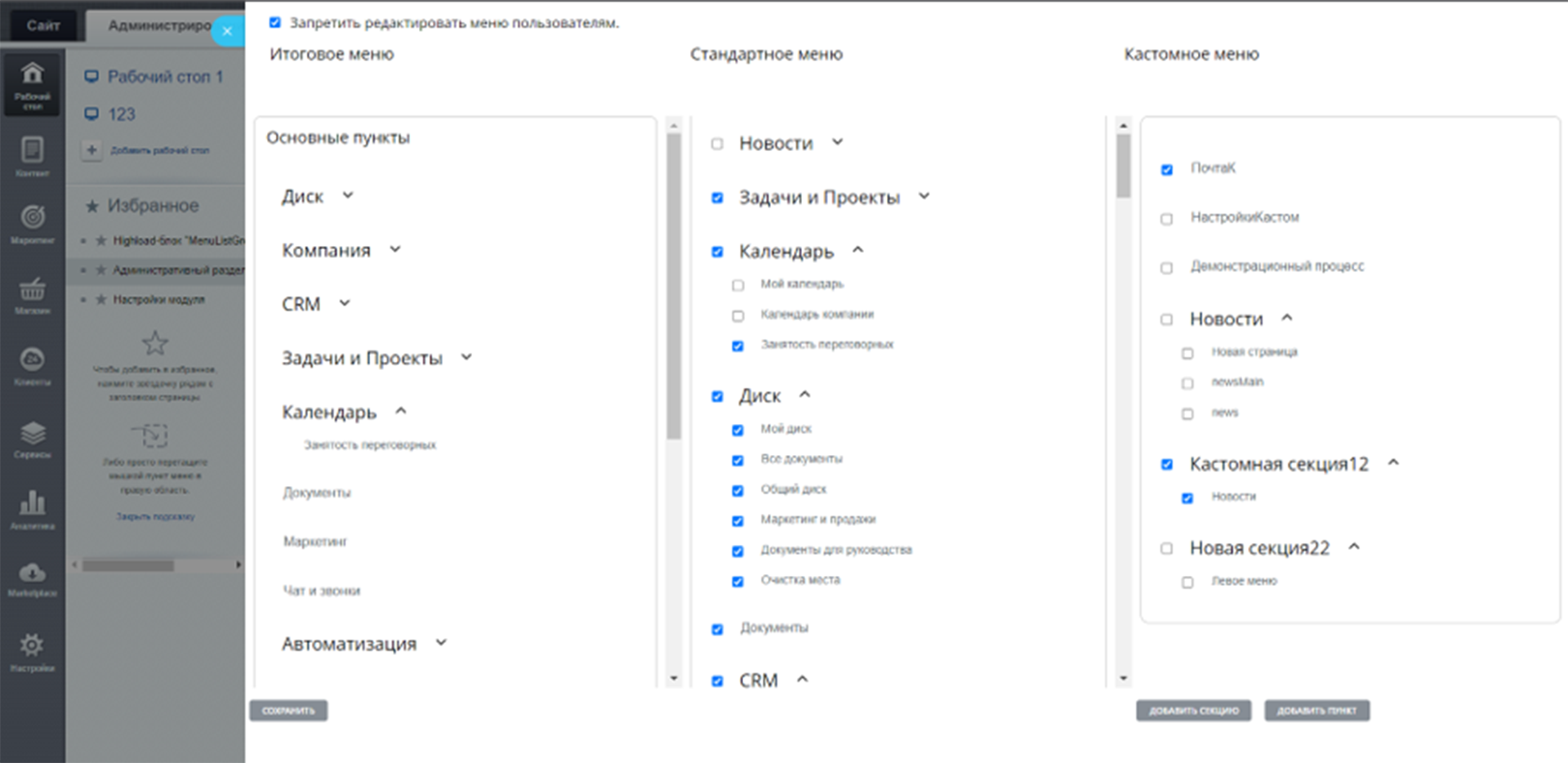Uncheck the ПочтаК checkbox in Кастомное меню

[1166, 170]
